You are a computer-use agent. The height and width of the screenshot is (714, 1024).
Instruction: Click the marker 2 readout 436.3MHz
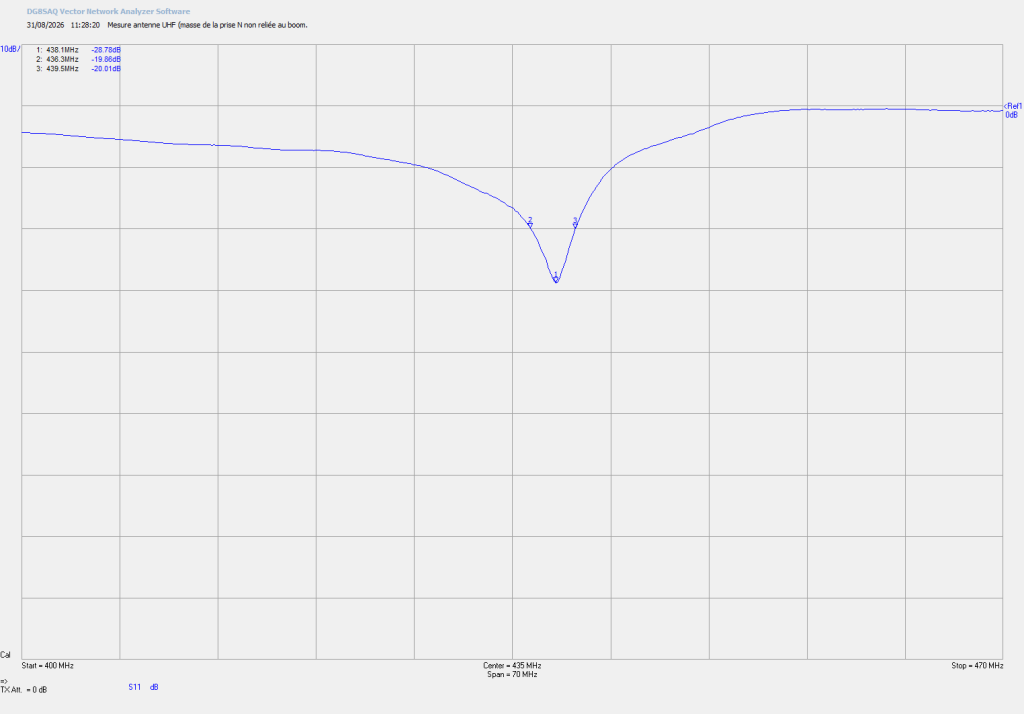click(62, 59)
